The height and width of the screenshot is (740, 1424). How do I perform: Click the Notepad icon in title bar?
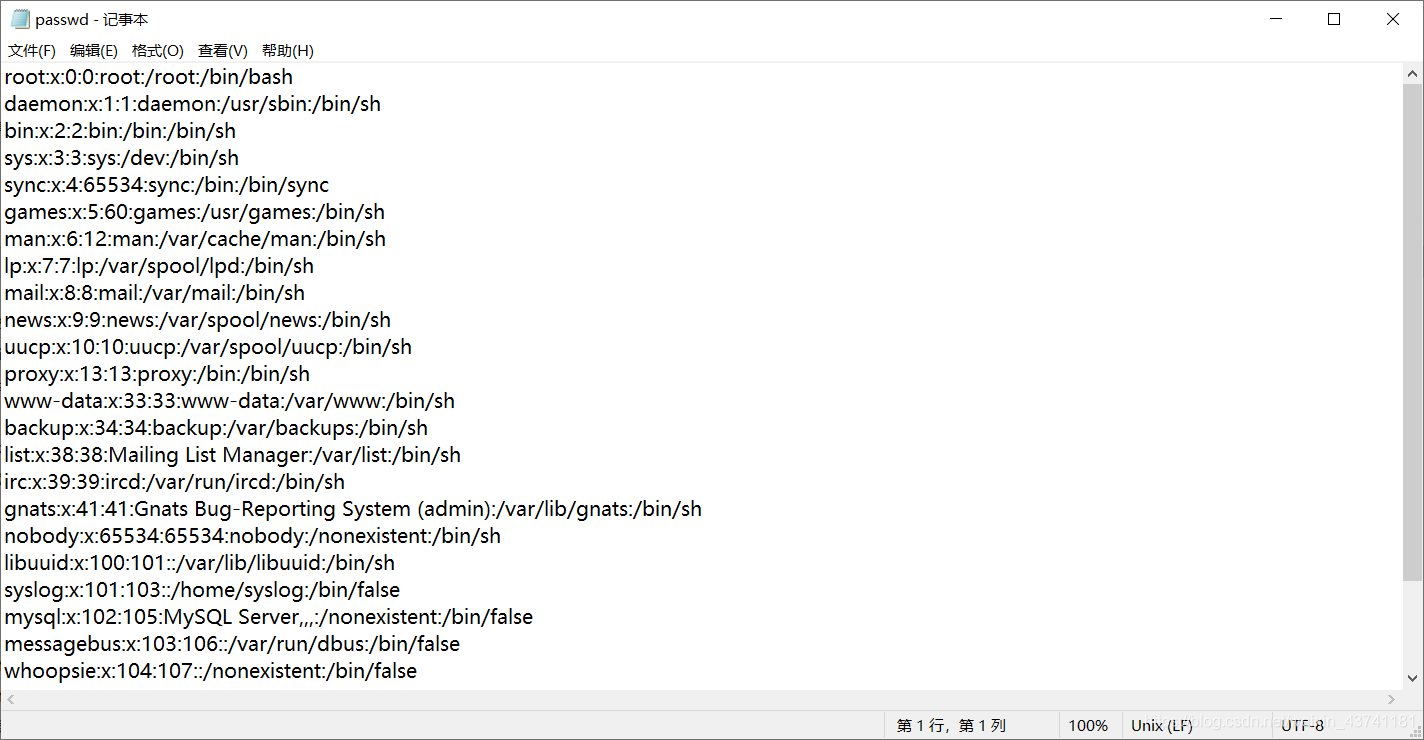click(20, 19)
